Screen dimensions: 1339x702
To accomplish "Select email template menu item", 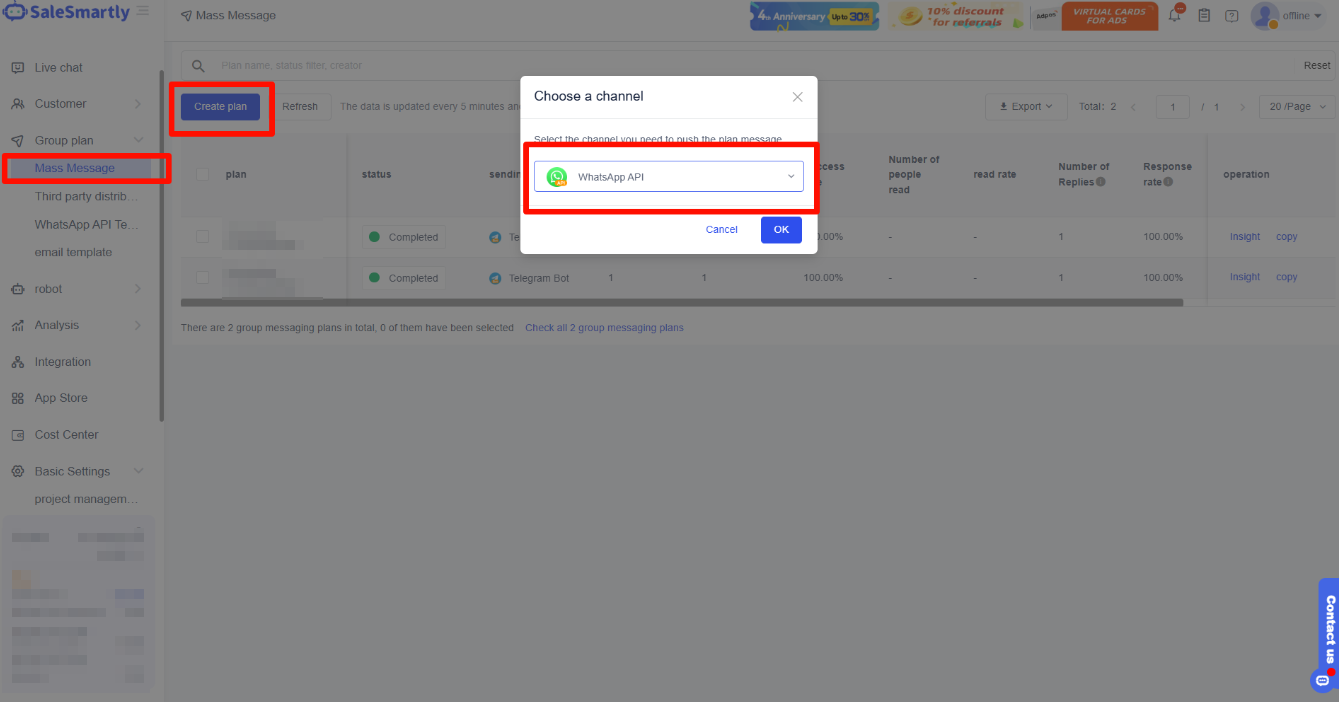I will 73,252.
